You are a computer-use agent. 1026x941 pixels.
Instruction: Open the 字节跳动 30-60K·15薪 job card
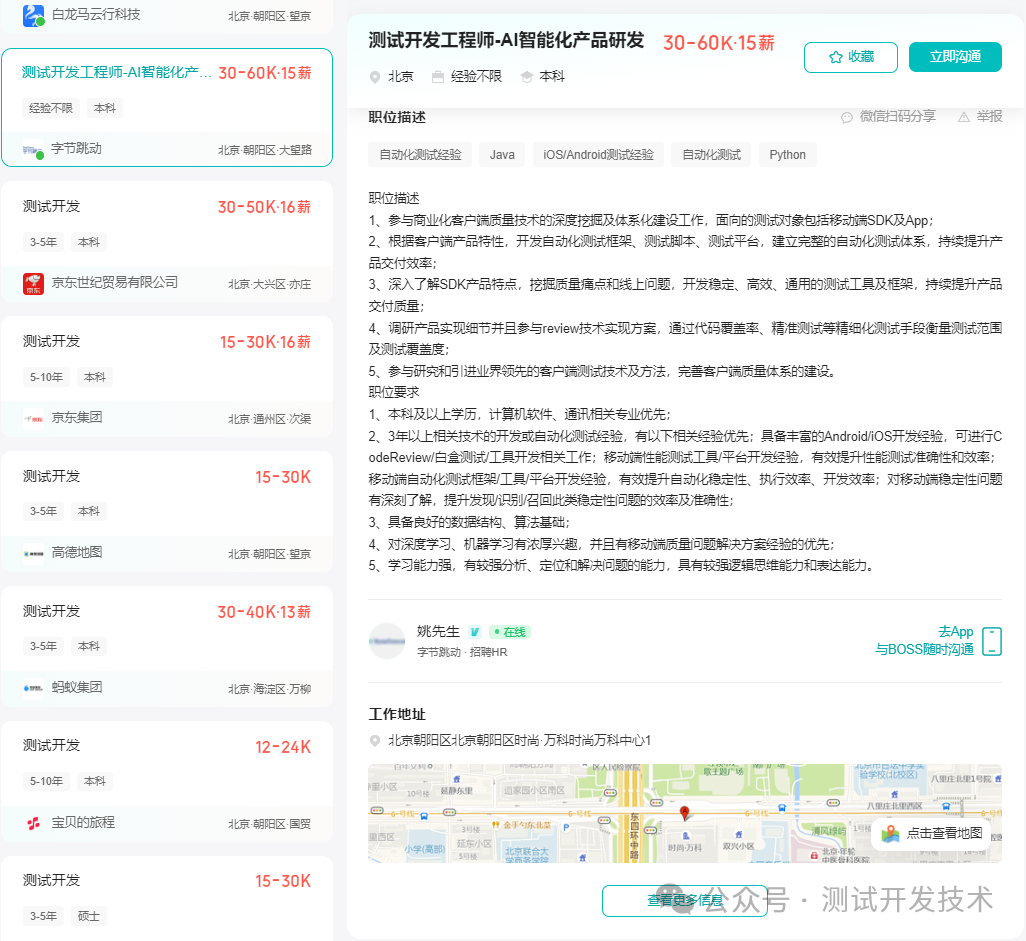point(167,107)
